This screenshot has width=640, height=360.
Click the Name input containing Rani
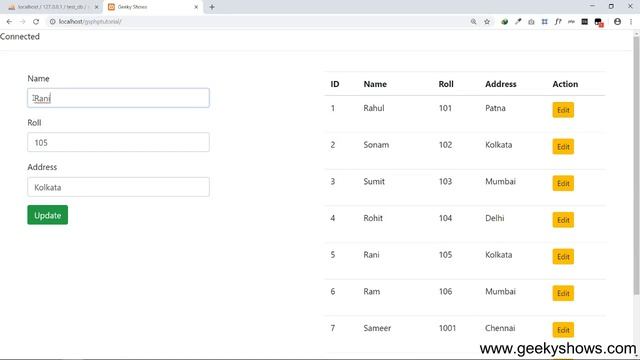(118, 98)
